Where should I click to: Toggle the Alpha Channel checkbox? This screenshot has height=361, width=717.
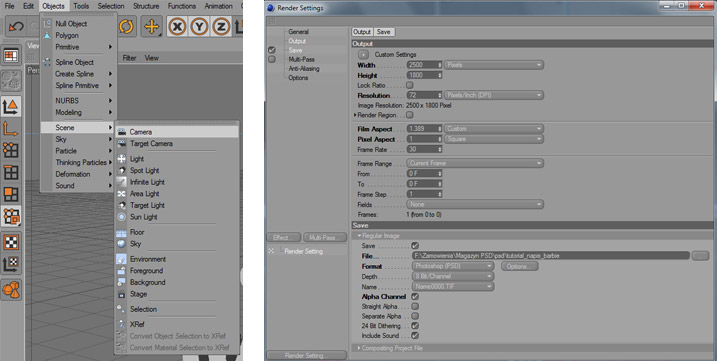pyautogui.click(x=415, y=296)
